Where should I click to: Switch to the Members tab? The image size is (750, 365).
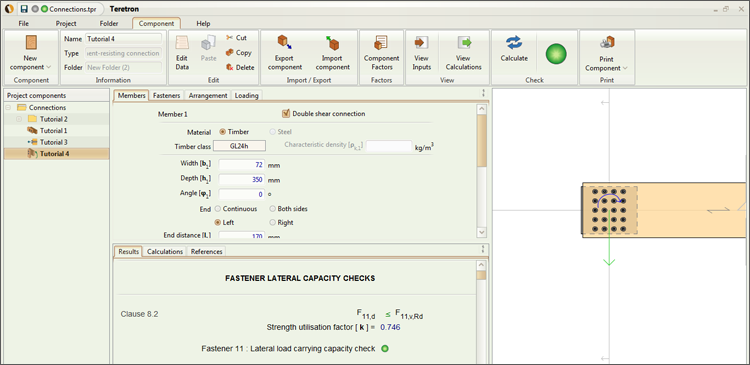point(132,96)
